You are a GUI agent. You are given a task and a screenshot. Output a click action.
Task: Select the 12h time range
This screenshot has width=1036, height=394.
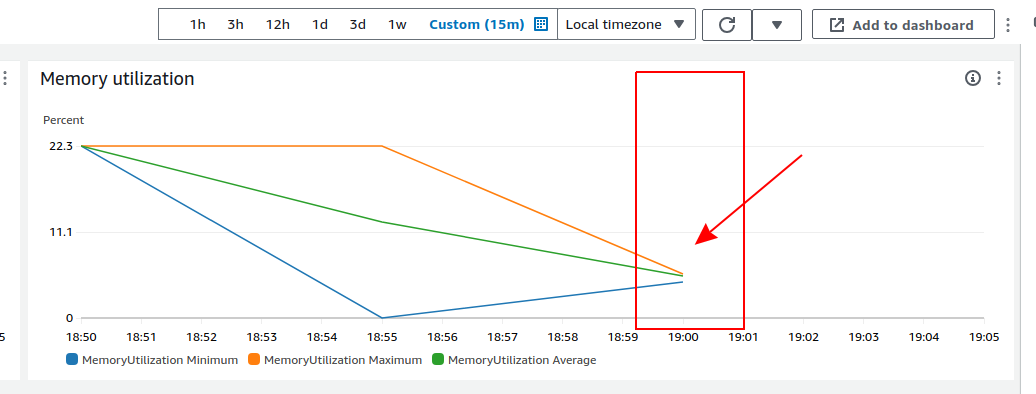(278, 24)
